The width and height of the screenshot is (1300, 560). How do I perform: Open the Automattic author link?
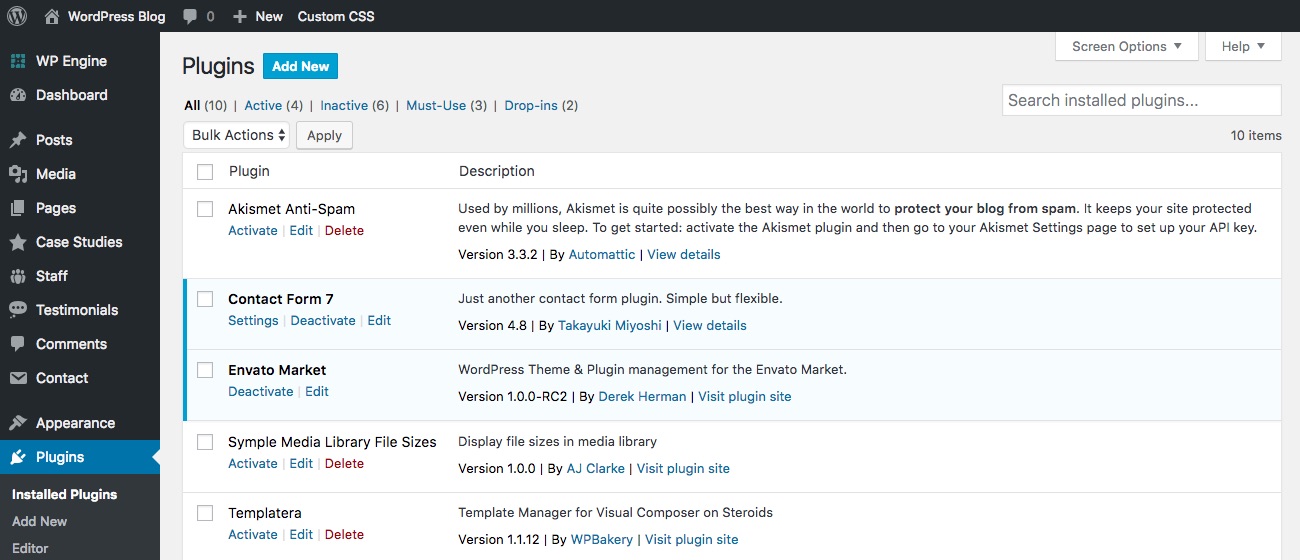point(602,254)
